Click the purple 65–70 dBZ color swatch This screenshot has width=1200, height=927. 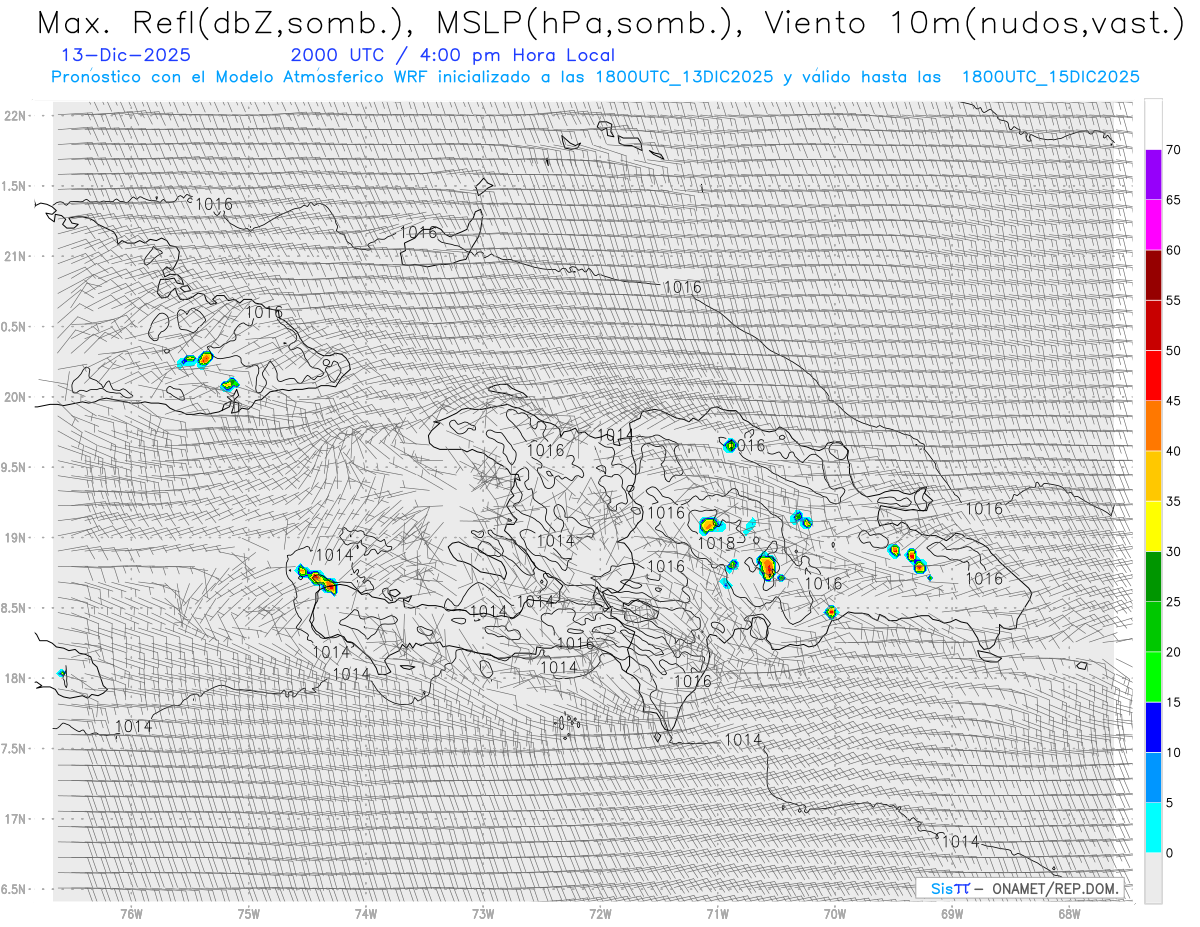point(1153,175)
